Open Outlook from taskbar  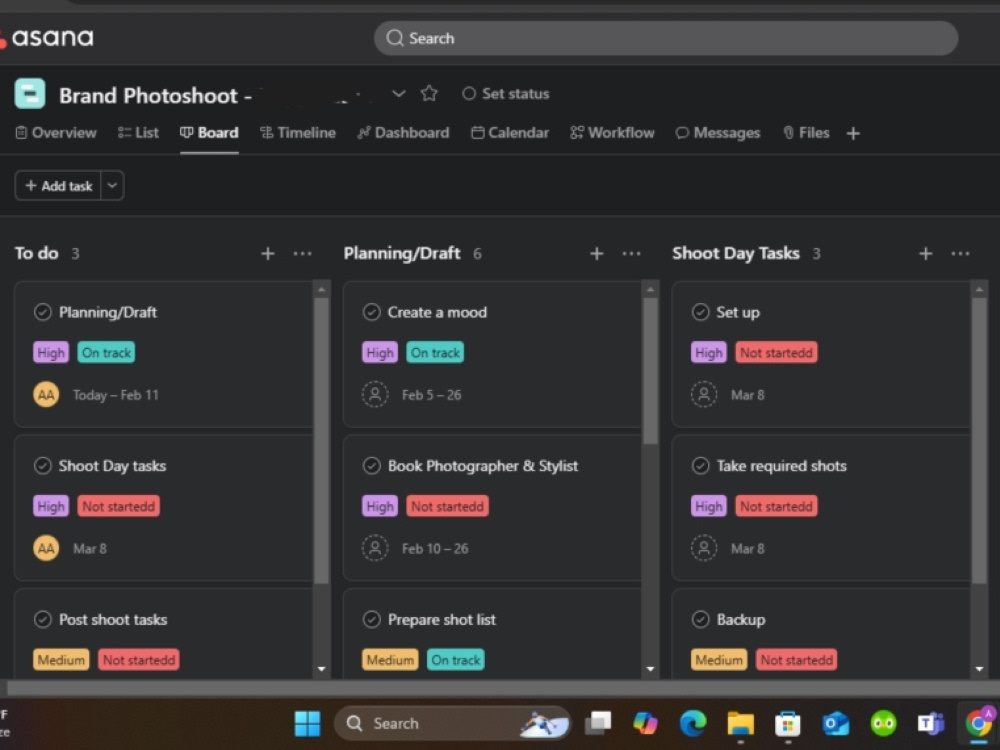[835, 723]
